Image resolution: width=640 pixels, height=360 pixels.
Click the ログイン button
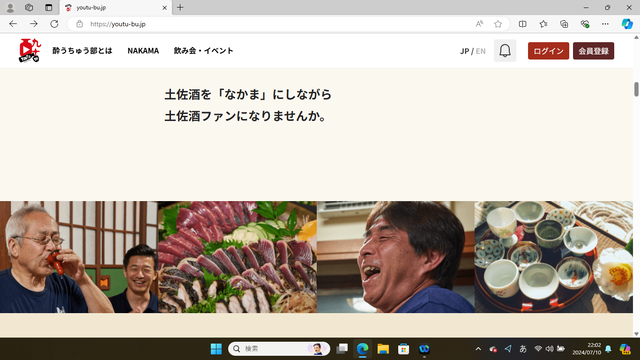coord(548,51)
